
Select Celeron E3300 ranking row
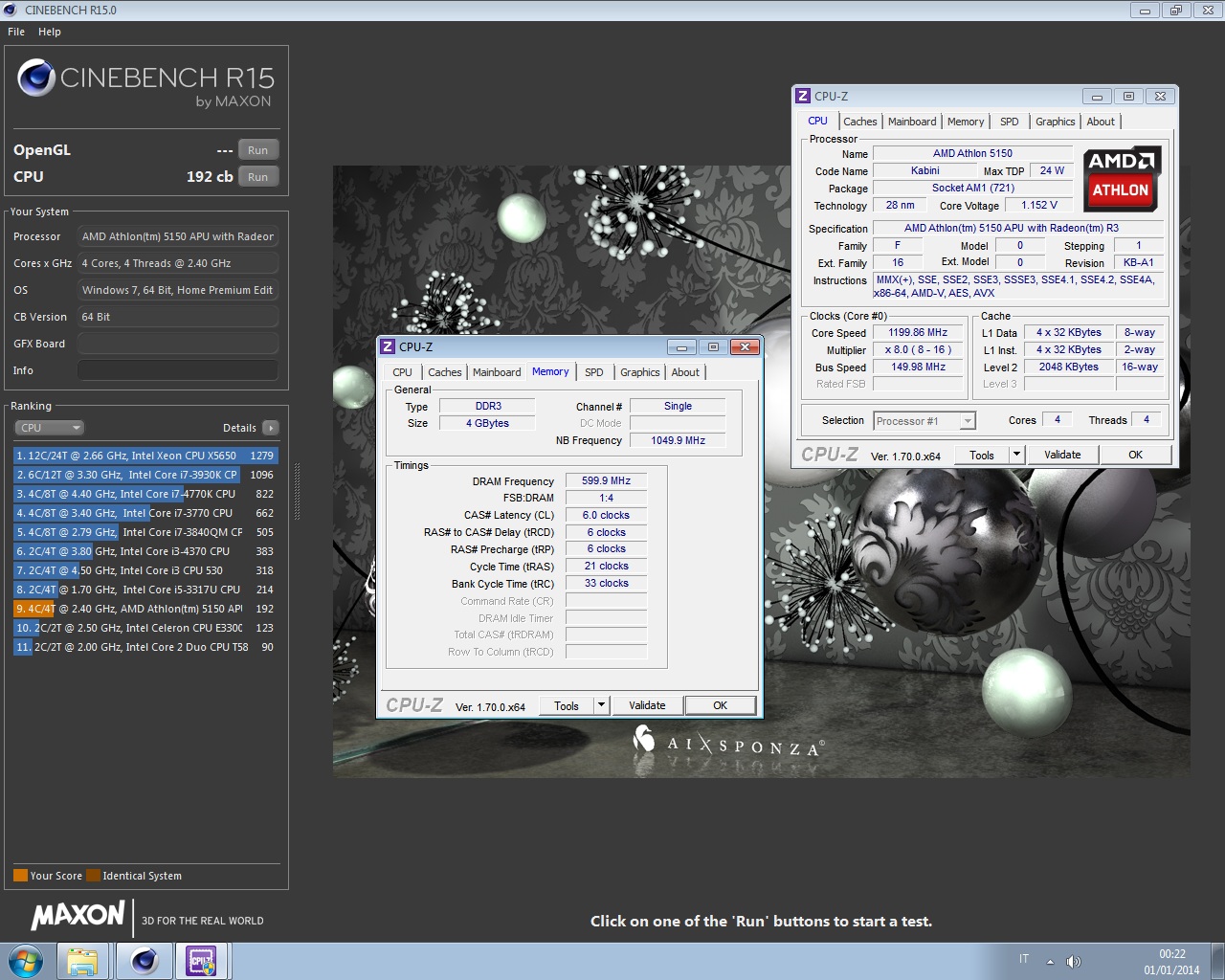[x=145, y=628]
